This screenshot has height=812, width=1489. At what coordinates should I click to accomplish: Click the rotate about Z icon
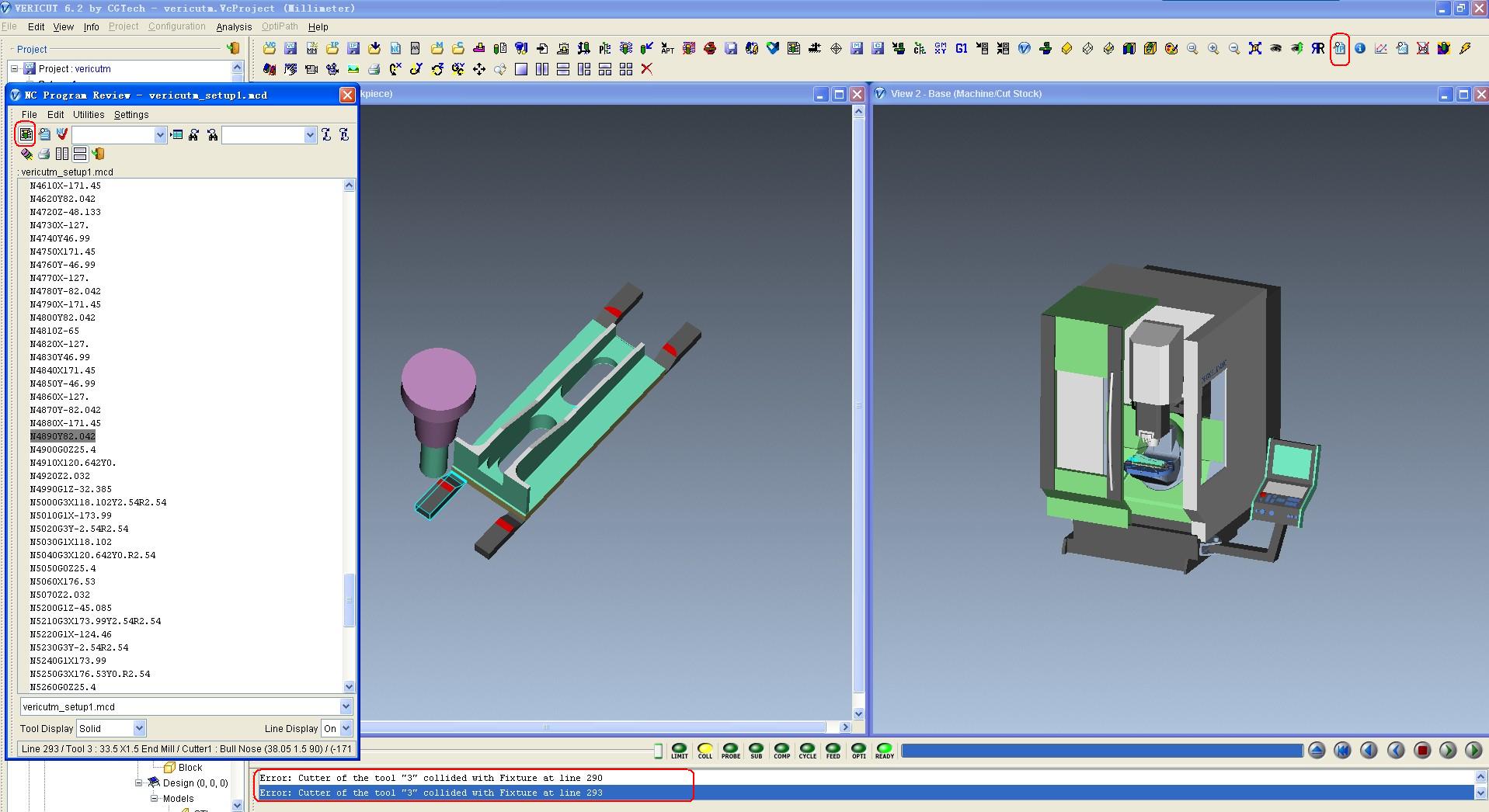[x=437, y=69]
